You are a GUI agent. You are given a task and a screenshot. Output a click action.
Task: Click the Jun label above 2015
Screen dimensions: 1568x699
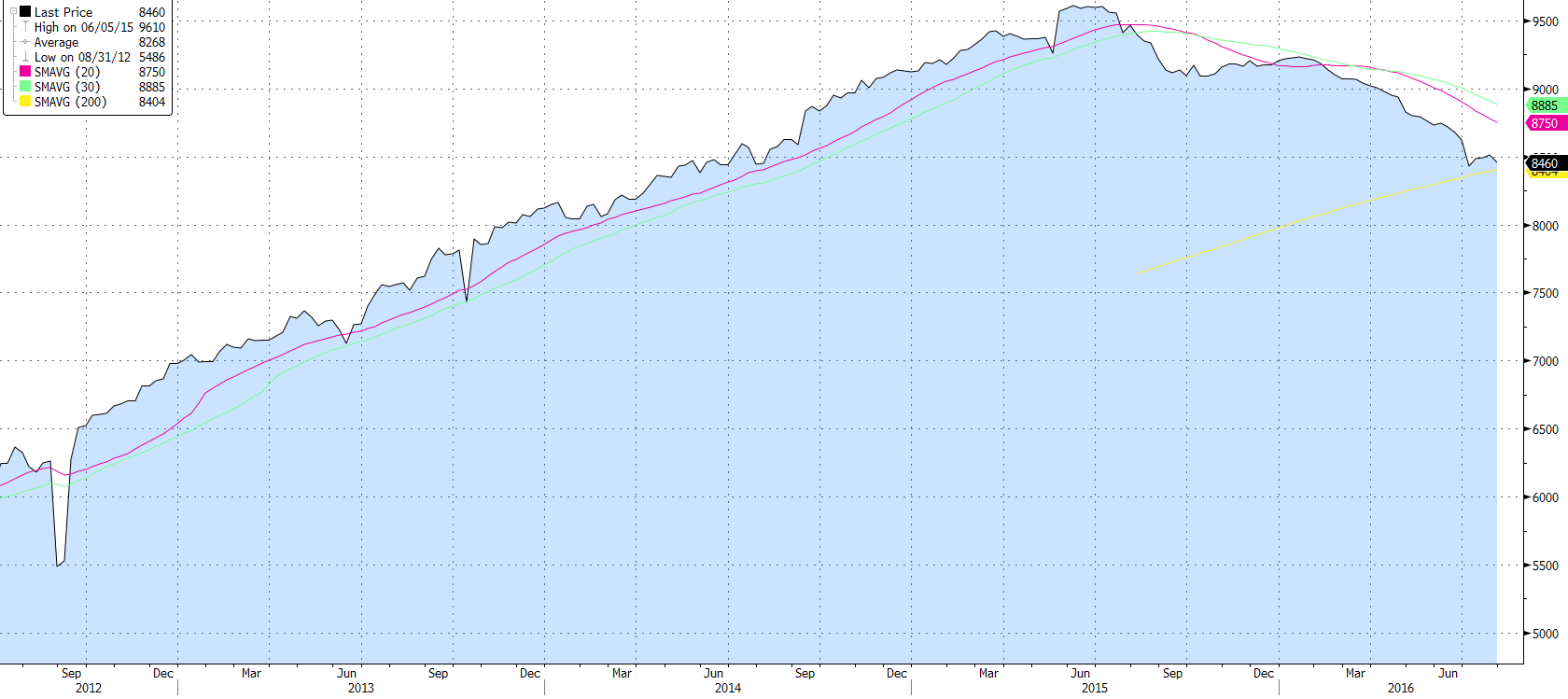(x=1081, y=673)
